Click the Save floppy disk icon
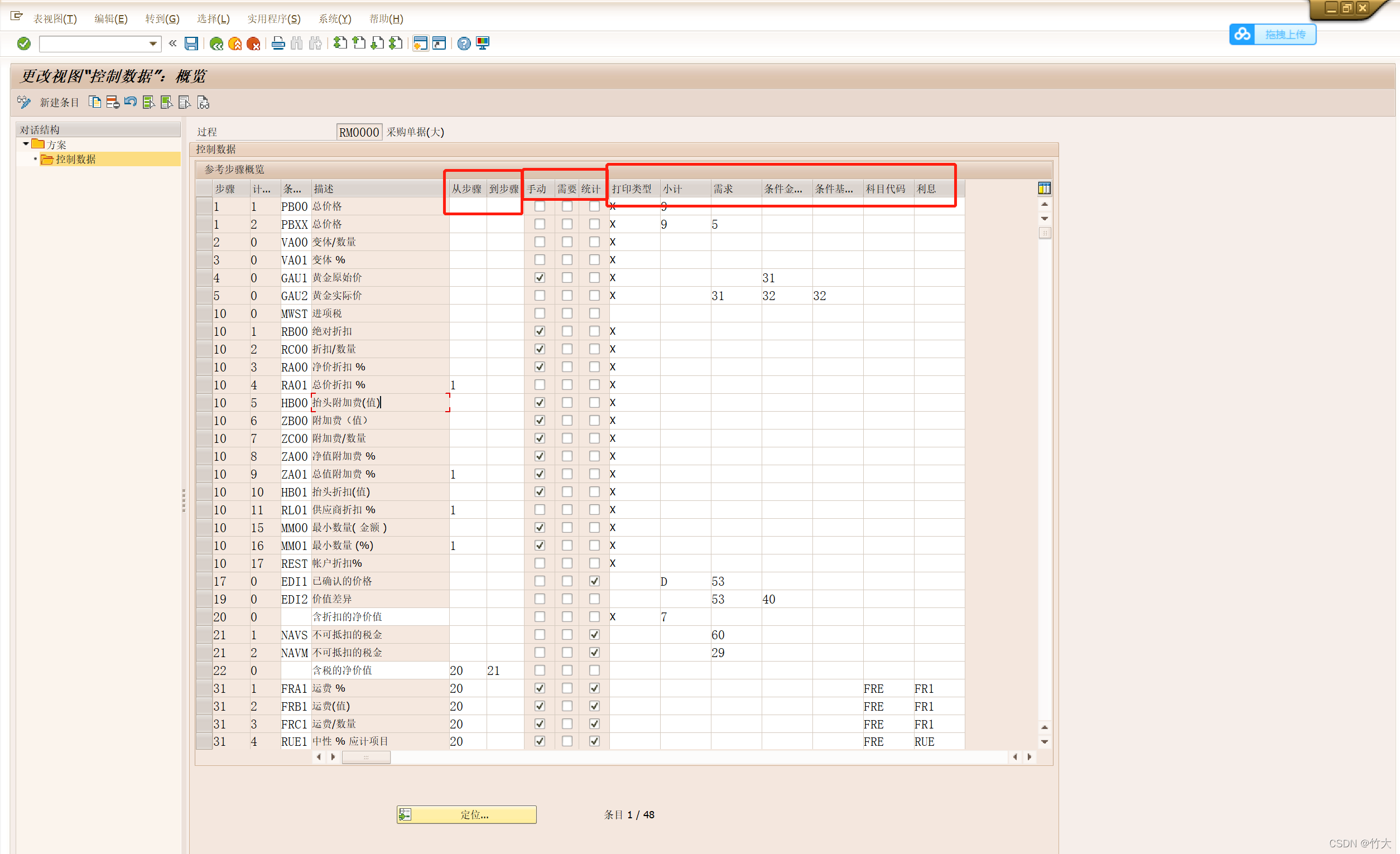This screenshot has height=854, width=1400. (x=191, y=43)
